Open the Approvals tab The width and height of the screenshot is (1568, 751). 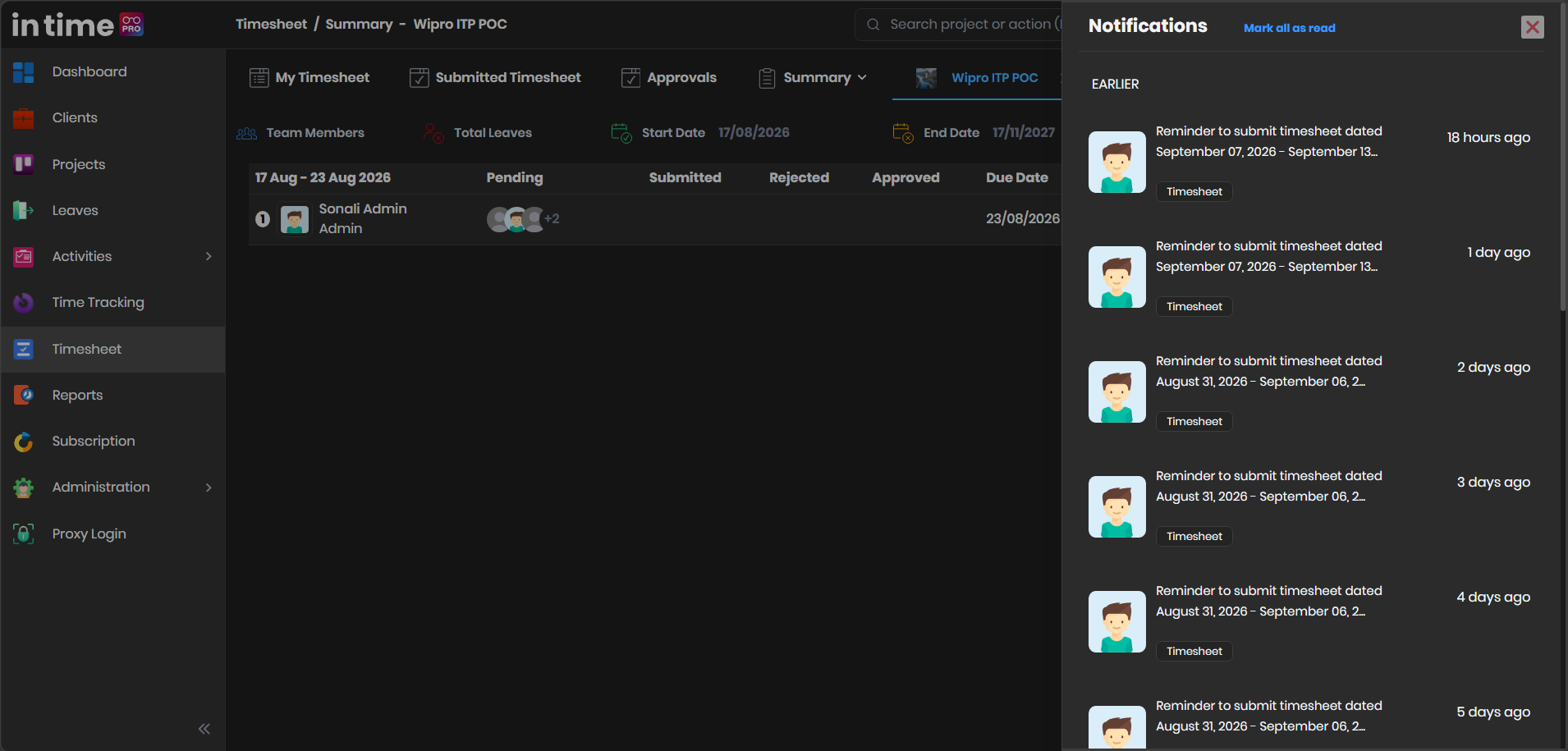point(669,77)
